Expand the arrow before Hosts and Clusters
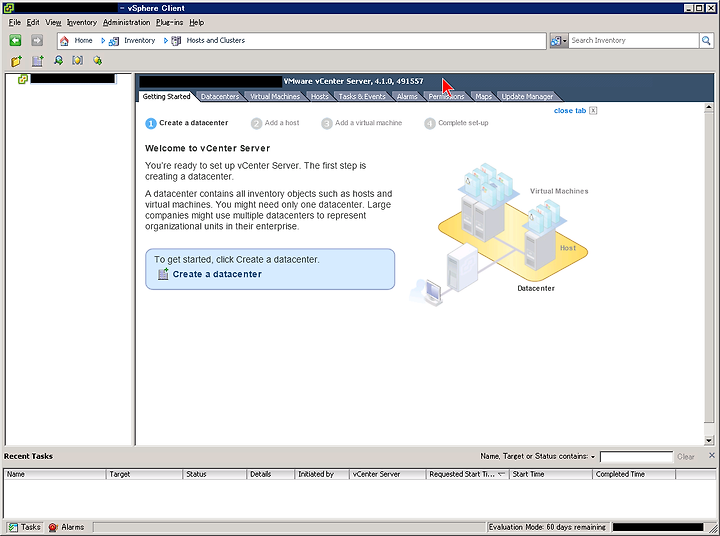720x536 pixels. pyautogui.click(x=166, y=41)
